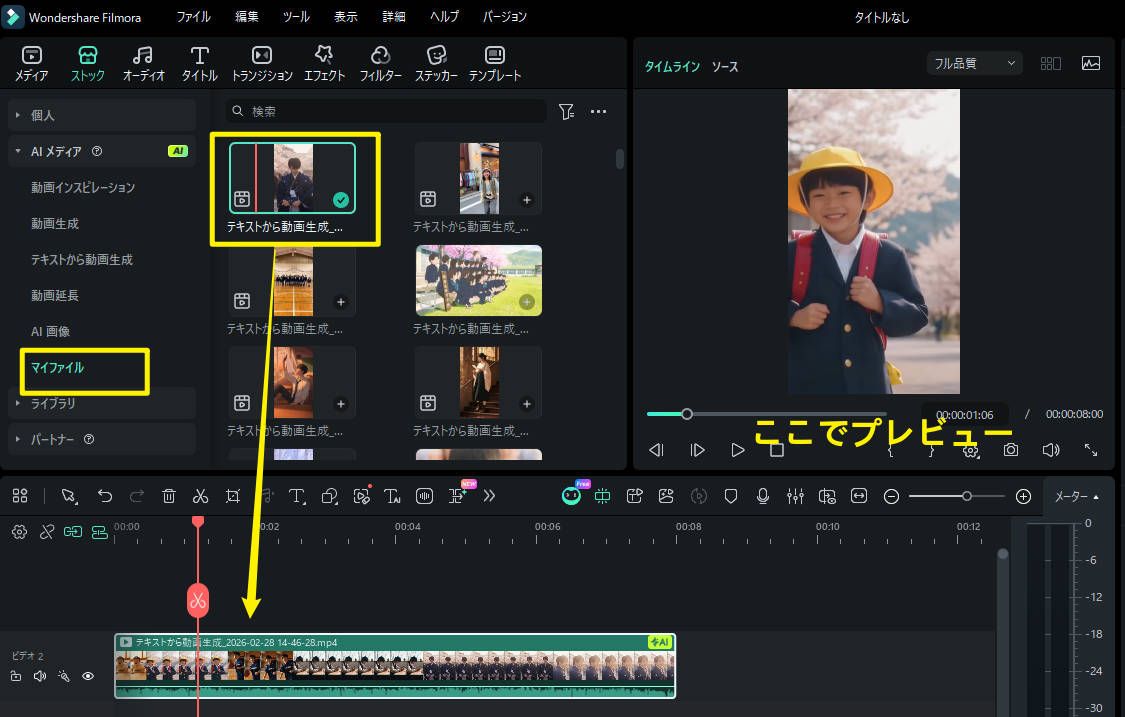The width and height of the screenshot is (1125, 717).
Task: Open the audio mixer icon
Action: coord(796,495)
